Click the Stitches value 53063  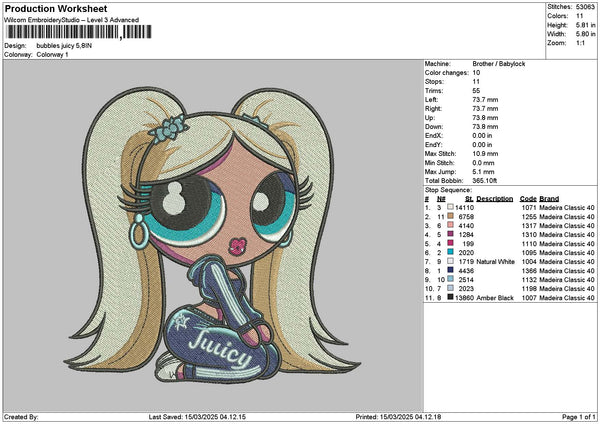(585, 7)
